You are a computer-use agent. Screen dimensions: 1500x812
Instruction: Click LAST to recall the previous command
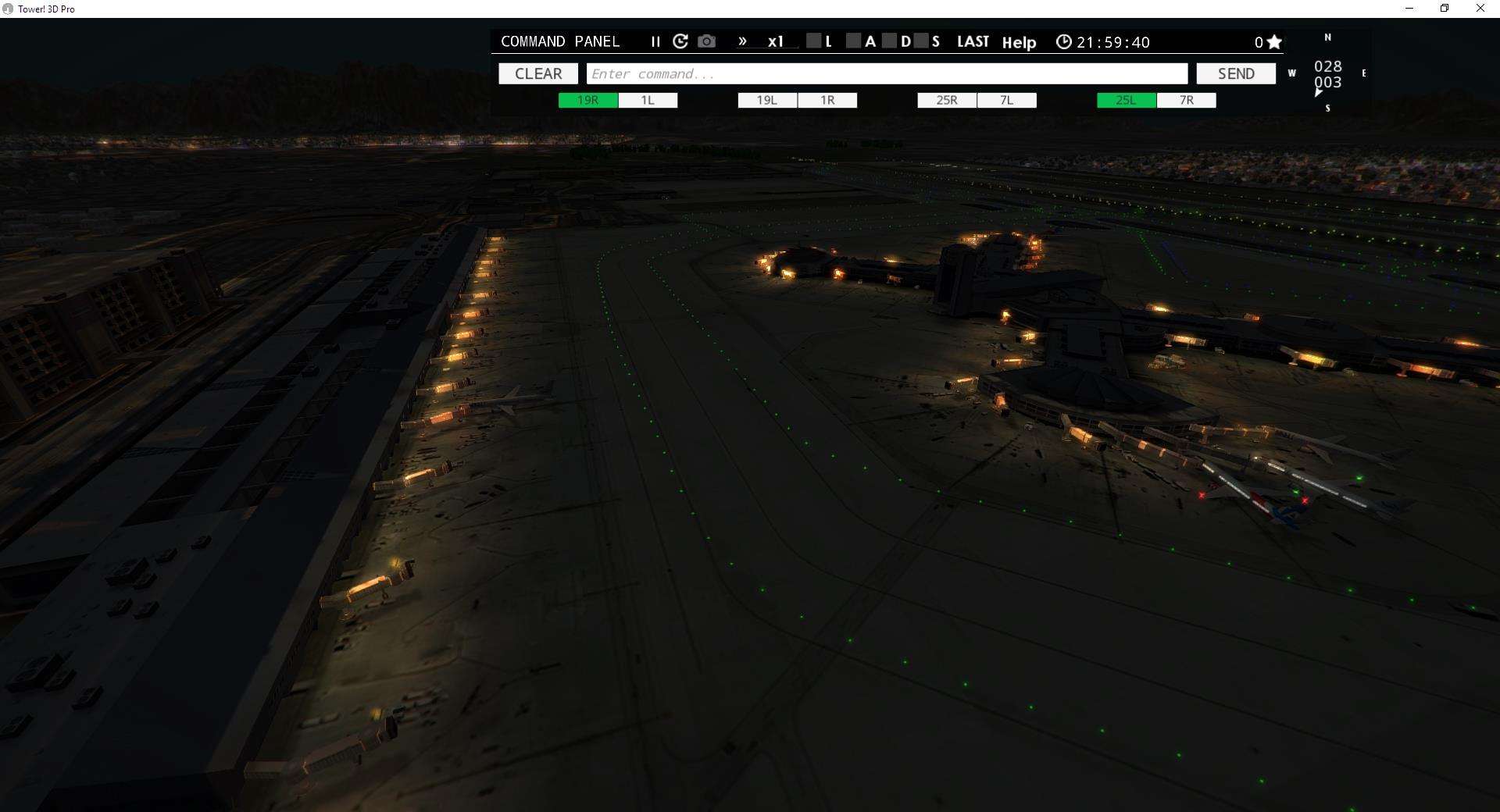pos(973,41)
